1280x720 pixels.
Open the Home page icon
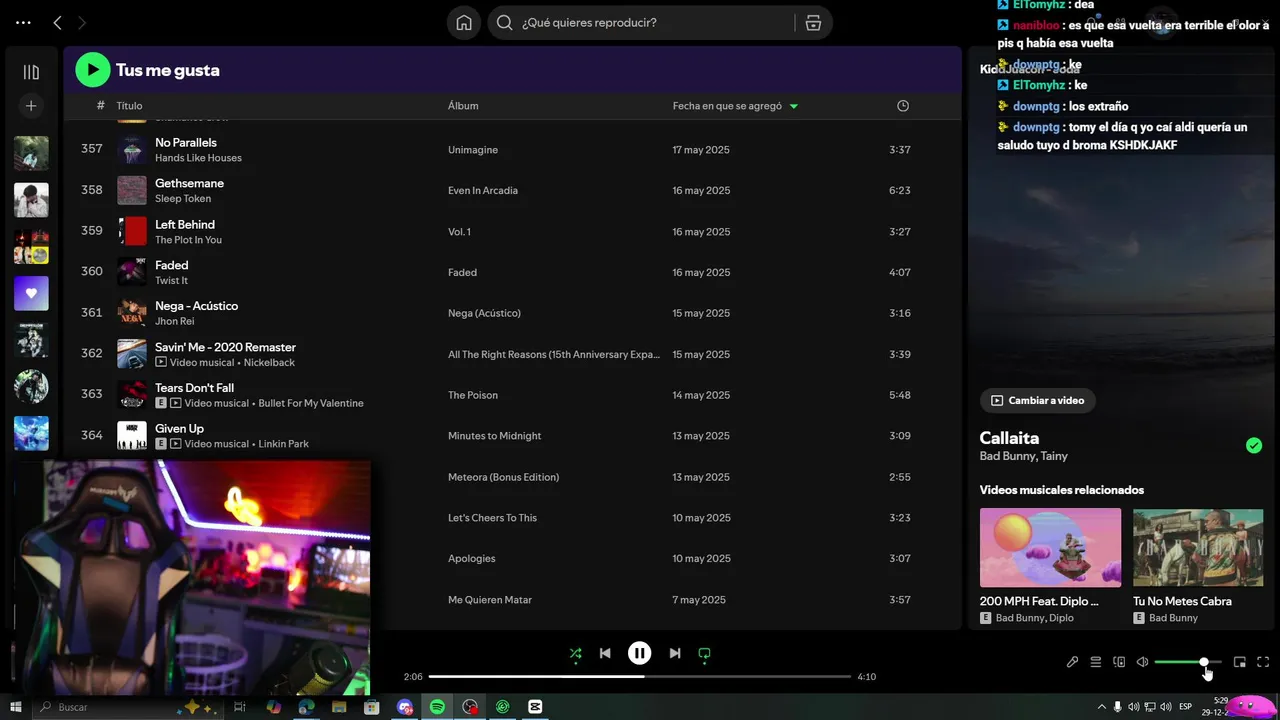coord(464,22)
